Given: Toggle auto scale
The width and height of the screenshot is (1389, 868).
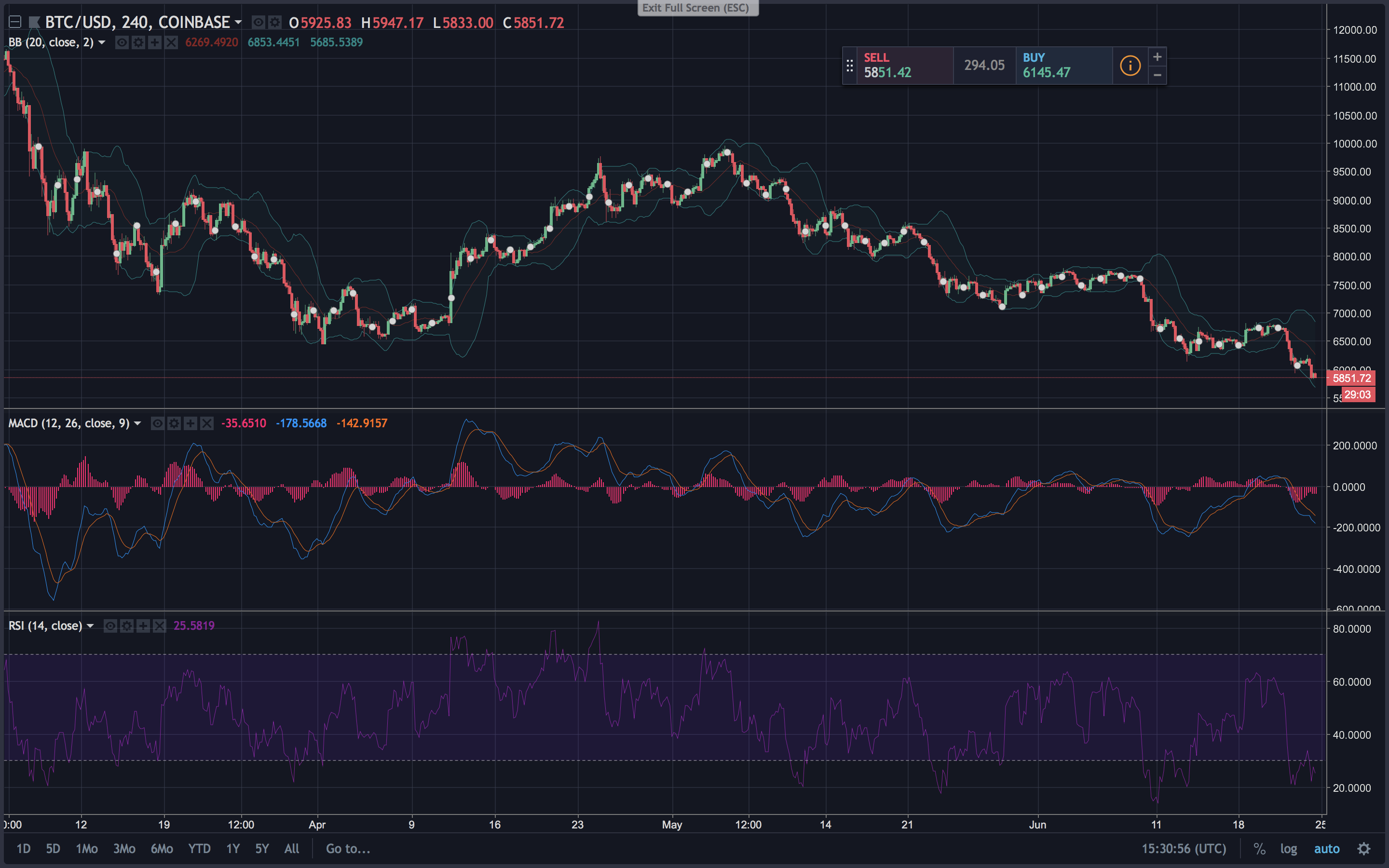Looking at the screenshot, I should coord(1326,849).
